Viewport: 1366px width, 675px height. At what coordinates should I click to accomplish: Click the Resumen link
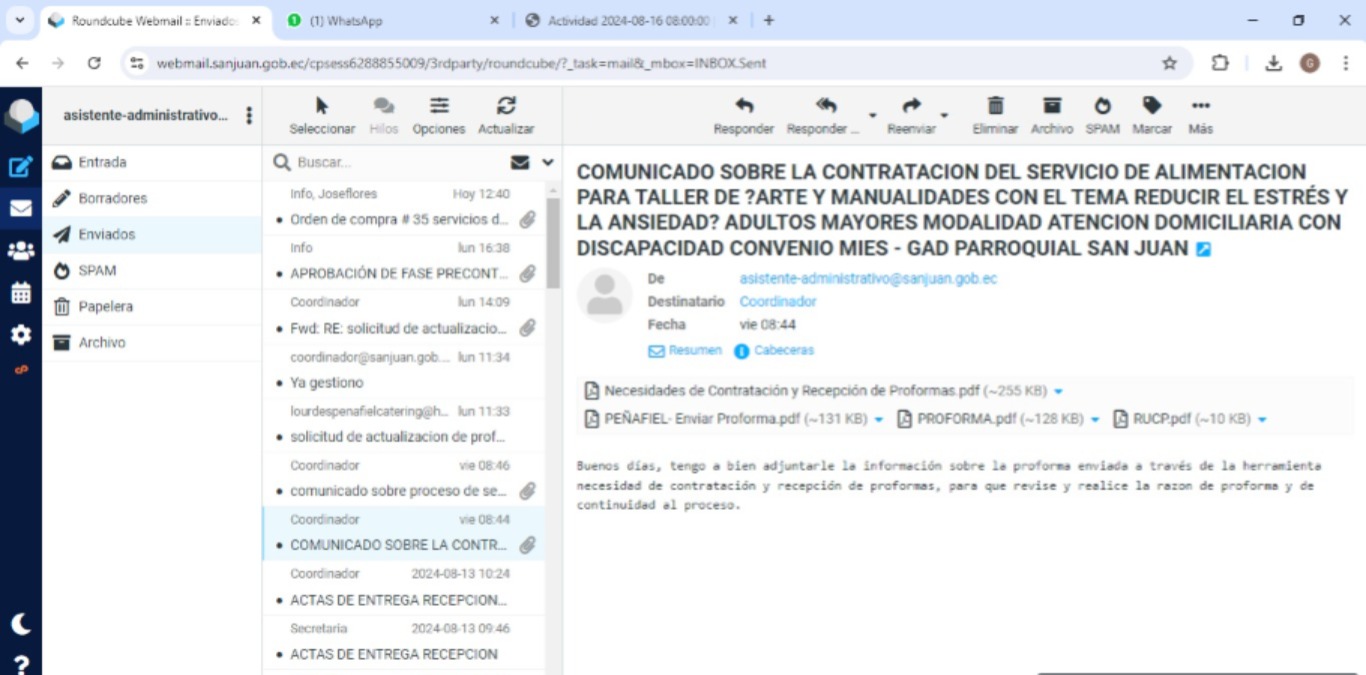tap(685, 351)
